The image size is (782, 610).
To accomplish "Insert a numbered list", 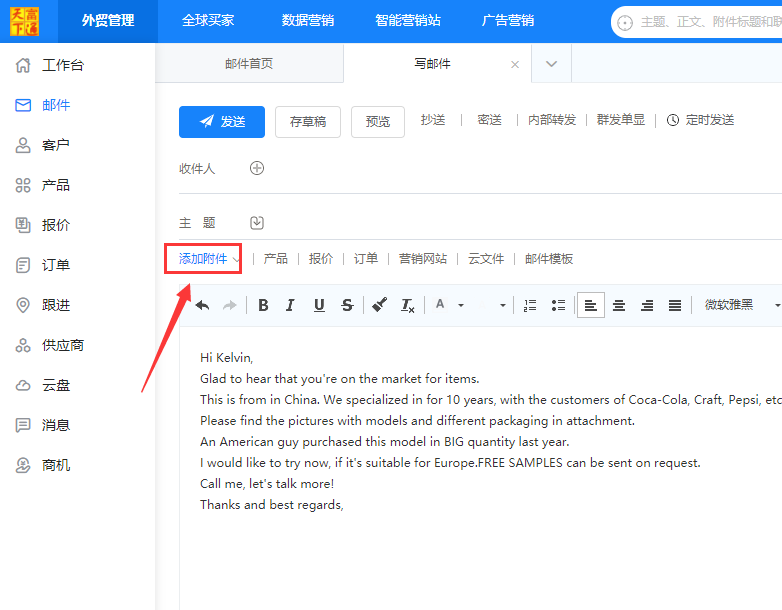I will click(530, 305).
